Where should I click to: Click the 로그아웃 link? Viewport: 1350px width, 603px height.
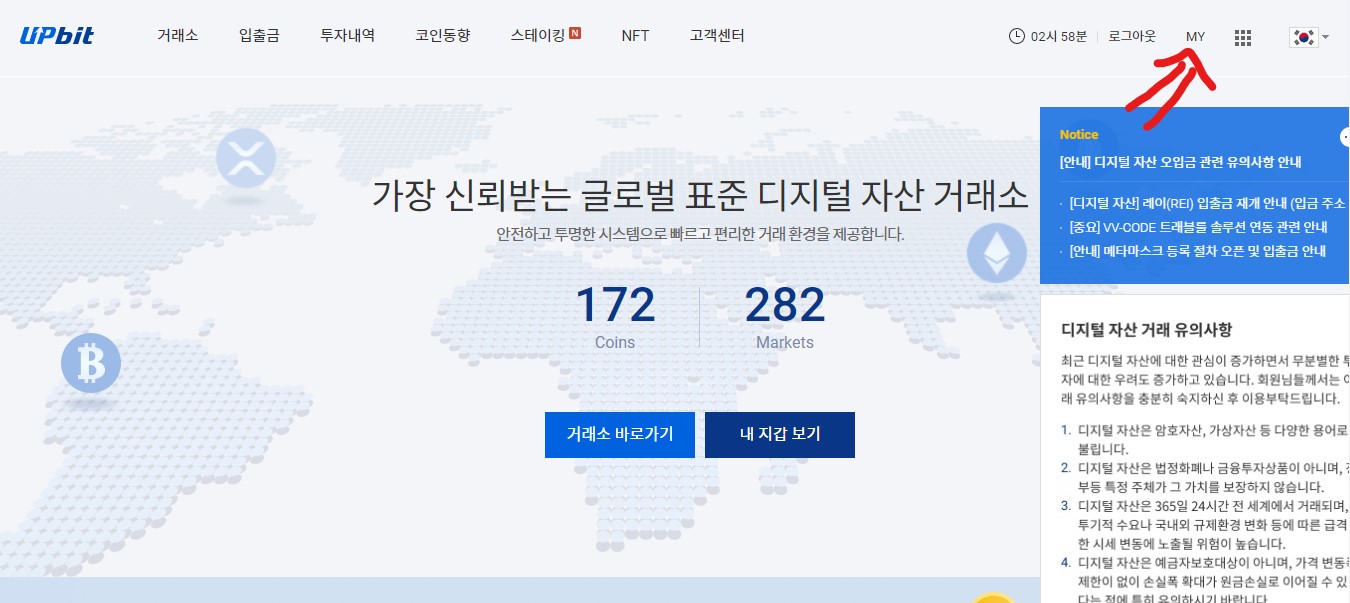coord(1131,34)
